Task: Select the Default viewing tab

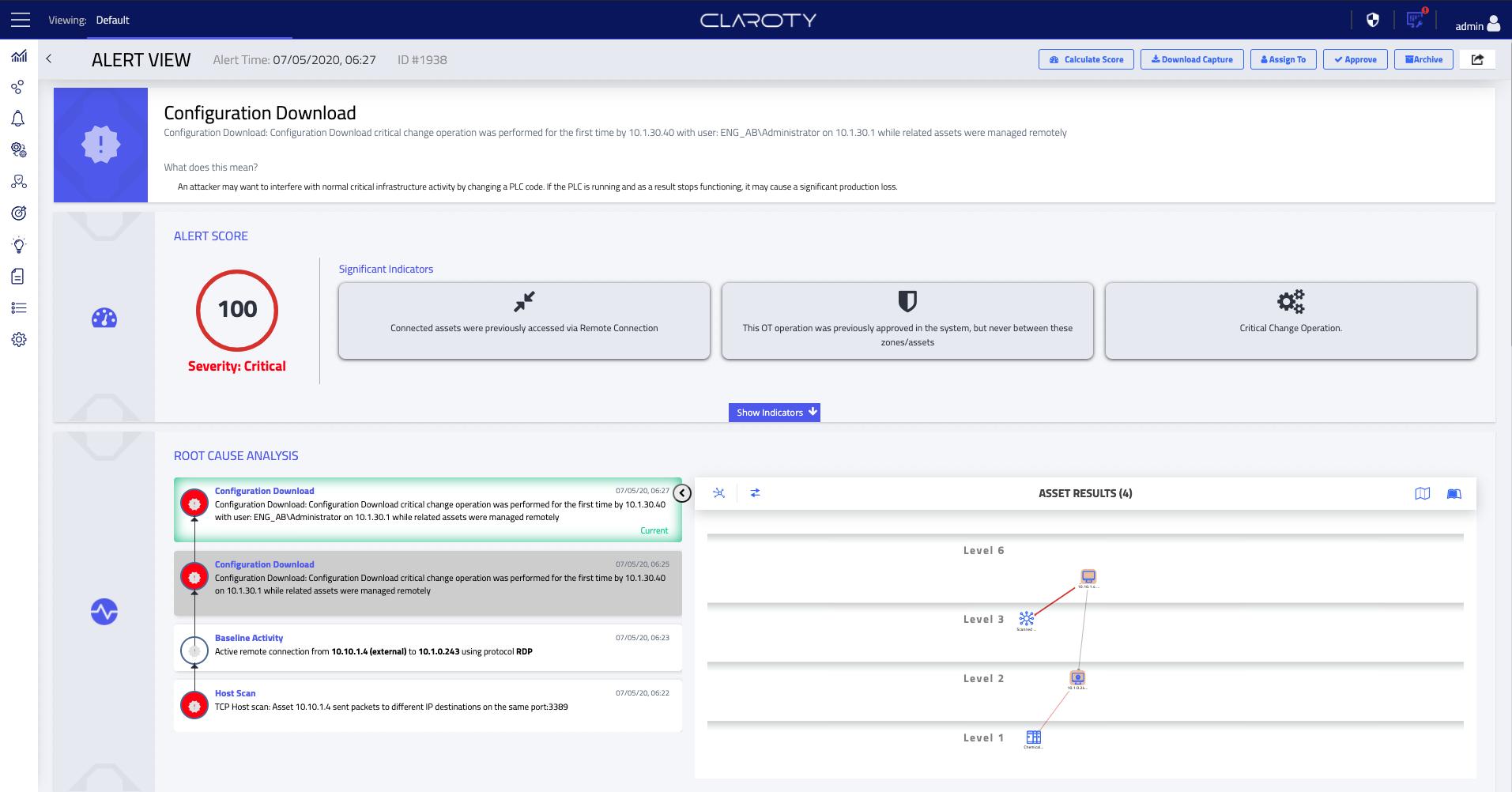Action: [112, 21]
